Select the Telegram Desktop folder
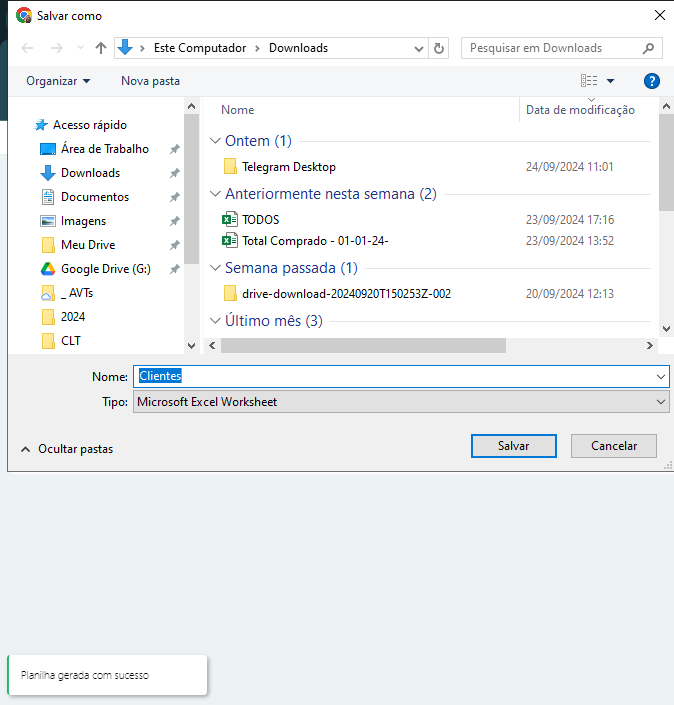The width and height of the screenshot is (674, 705). click(x=288, y=167)
